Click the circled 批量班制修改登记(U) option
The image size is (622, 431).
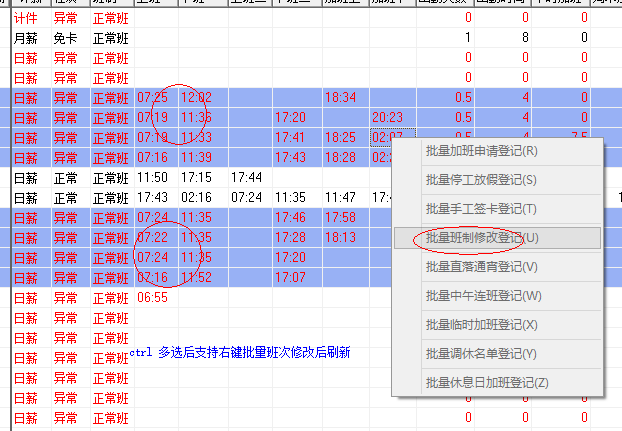point(481,239)
